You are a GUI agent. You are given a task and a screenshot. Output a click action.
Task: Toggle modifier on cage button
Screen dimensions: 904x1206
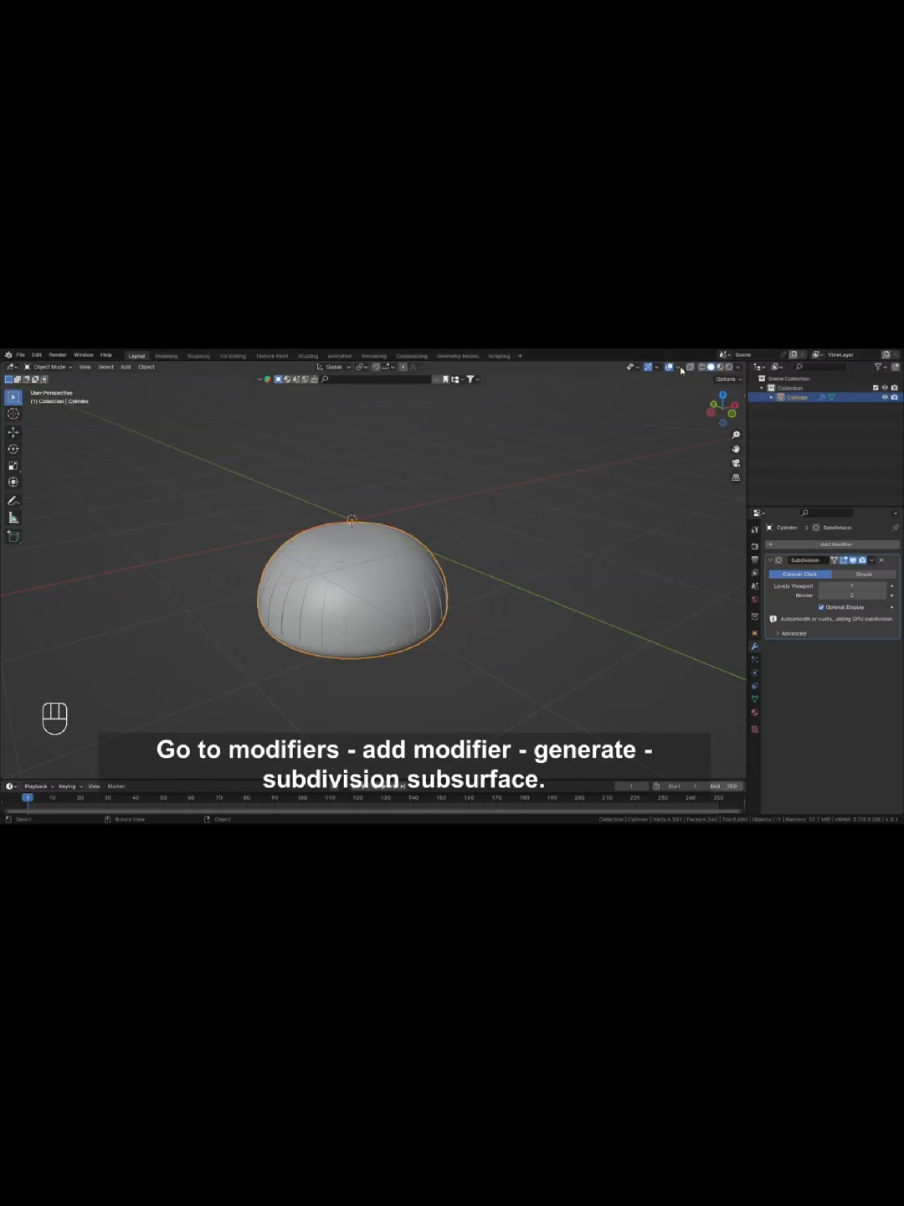pyautogui.click(x=834, y=560)
